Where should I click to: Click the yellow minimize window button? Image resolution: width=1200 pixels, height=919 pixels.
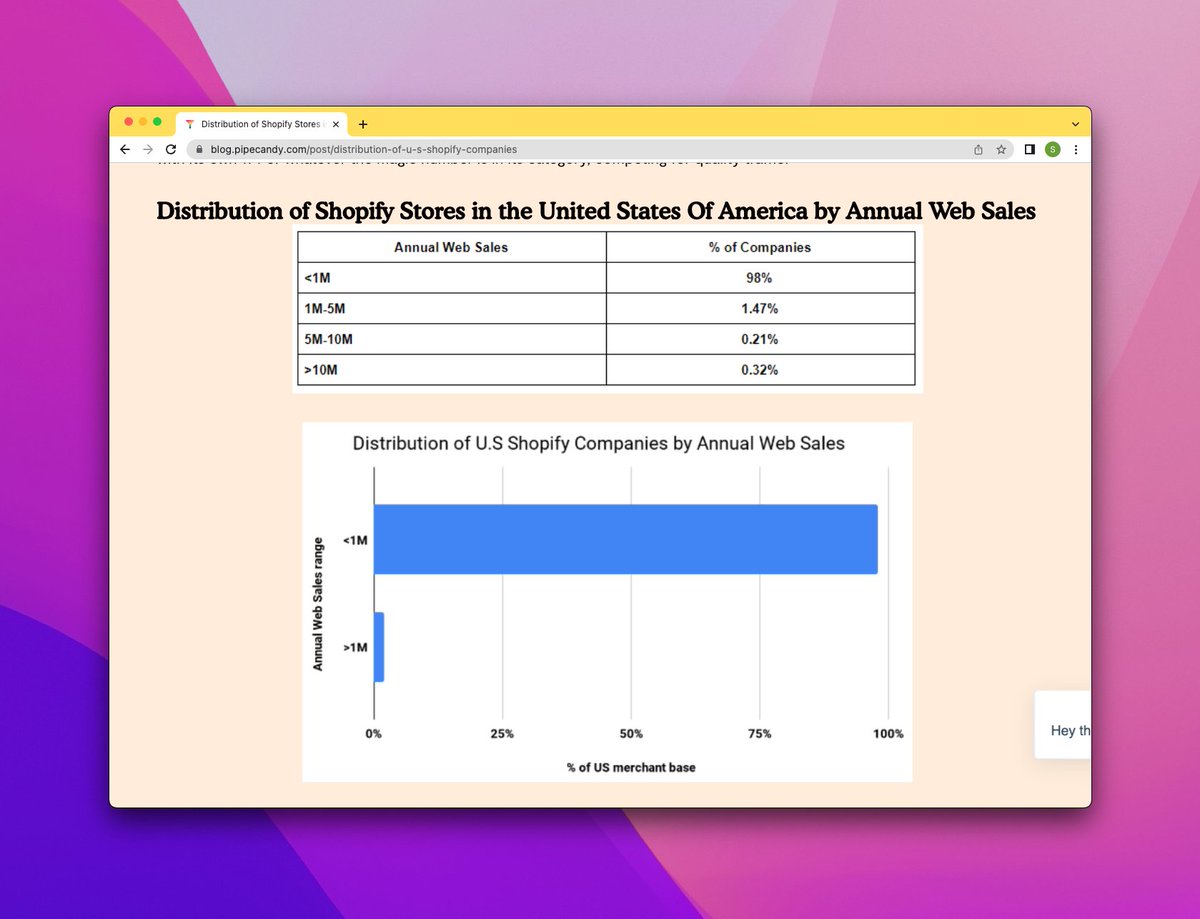[x=143, y=122]
